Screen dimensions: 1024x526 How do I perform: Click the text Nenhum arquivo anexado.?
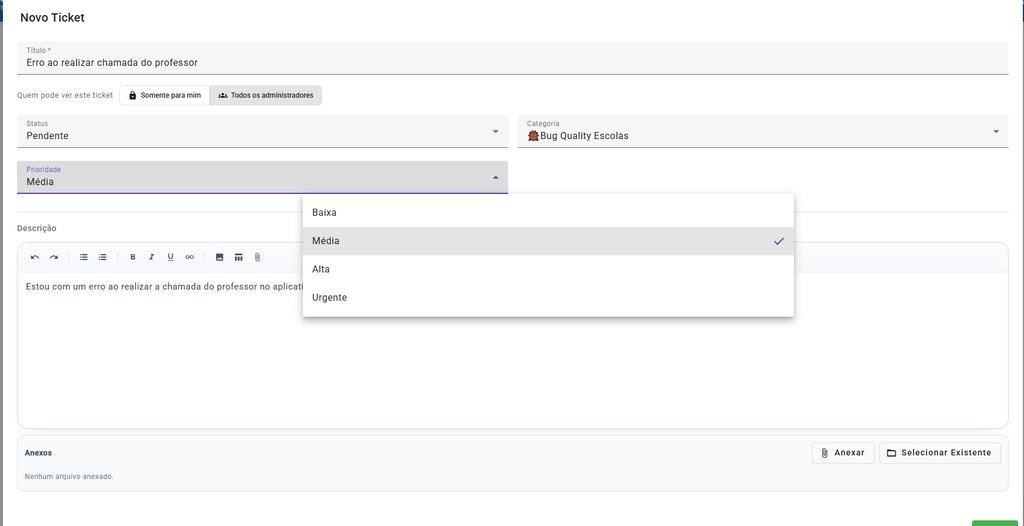[69, 476]
